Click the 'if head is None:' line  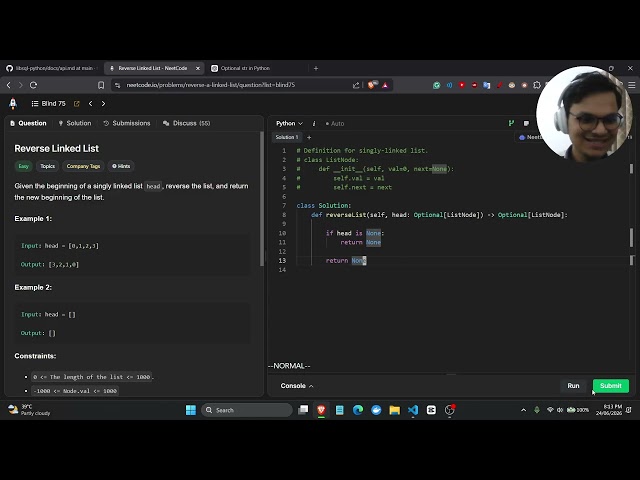(355, 233)
